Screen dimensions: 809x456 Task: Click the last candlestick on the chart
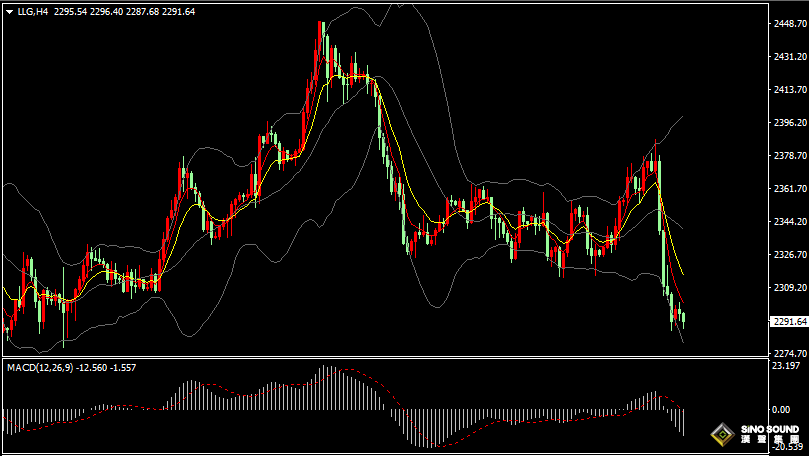pyautogui.click(x=683, y=318)
